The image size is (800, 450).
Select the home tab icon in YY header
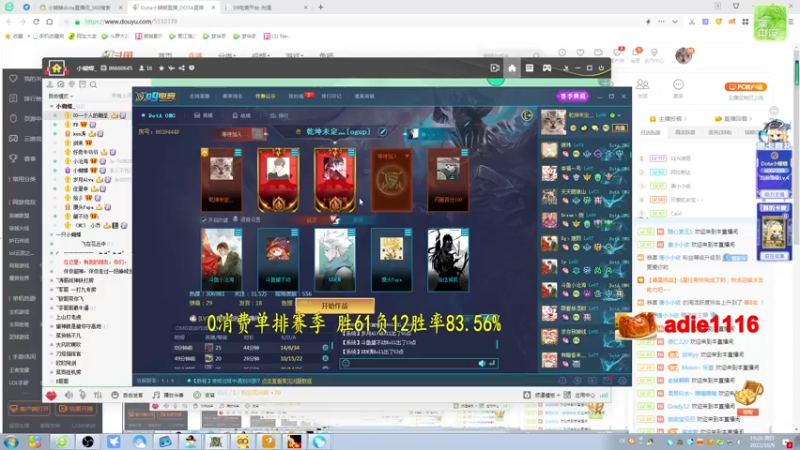512,68
